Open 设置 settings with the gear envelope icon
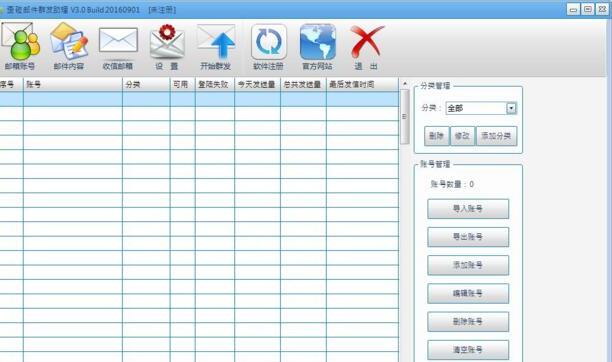This screenshot has width=612, height=362. point(167,47)
